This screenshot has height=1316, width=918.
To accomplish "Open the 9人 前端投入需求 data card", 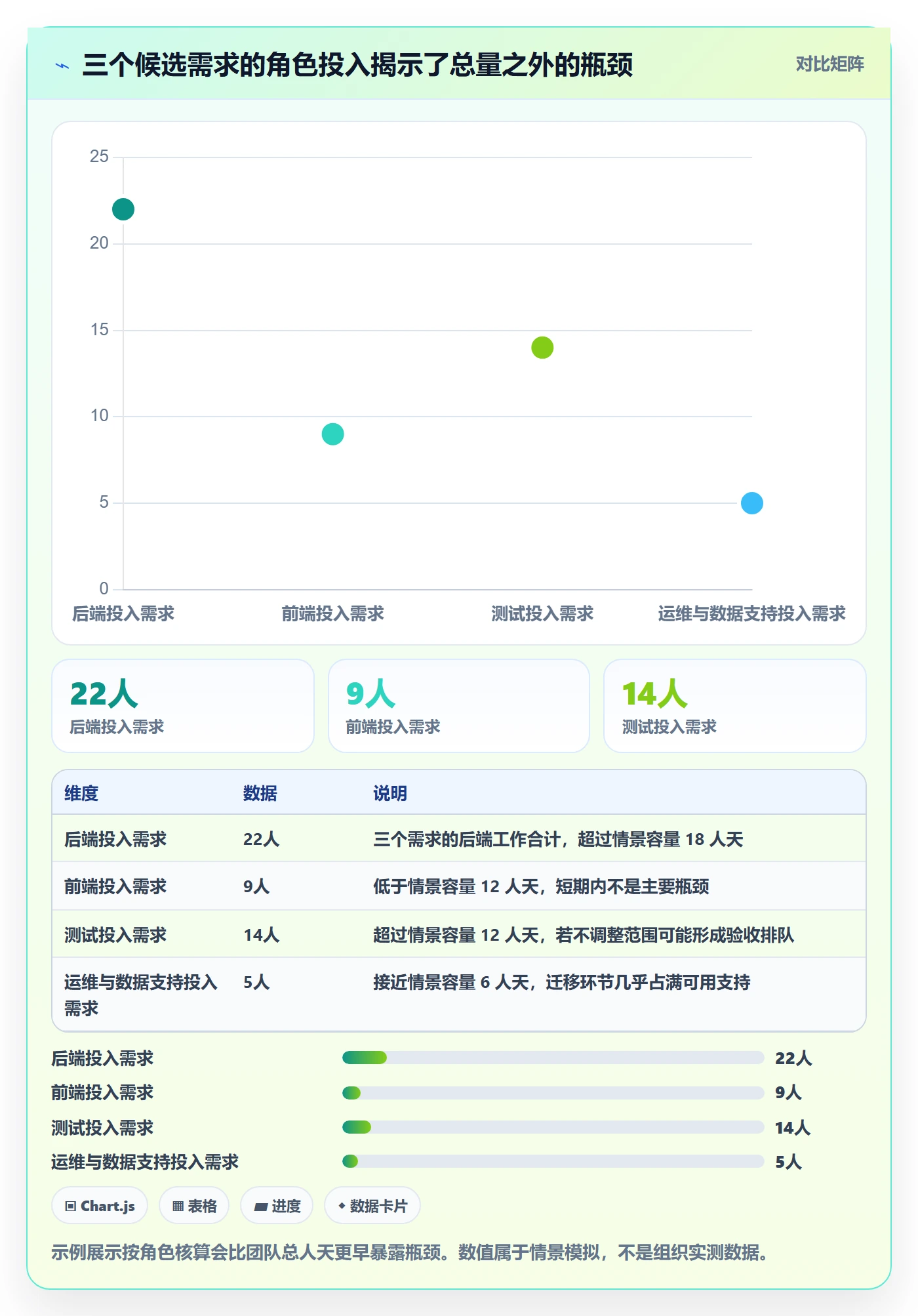I will tap(459, 706).
